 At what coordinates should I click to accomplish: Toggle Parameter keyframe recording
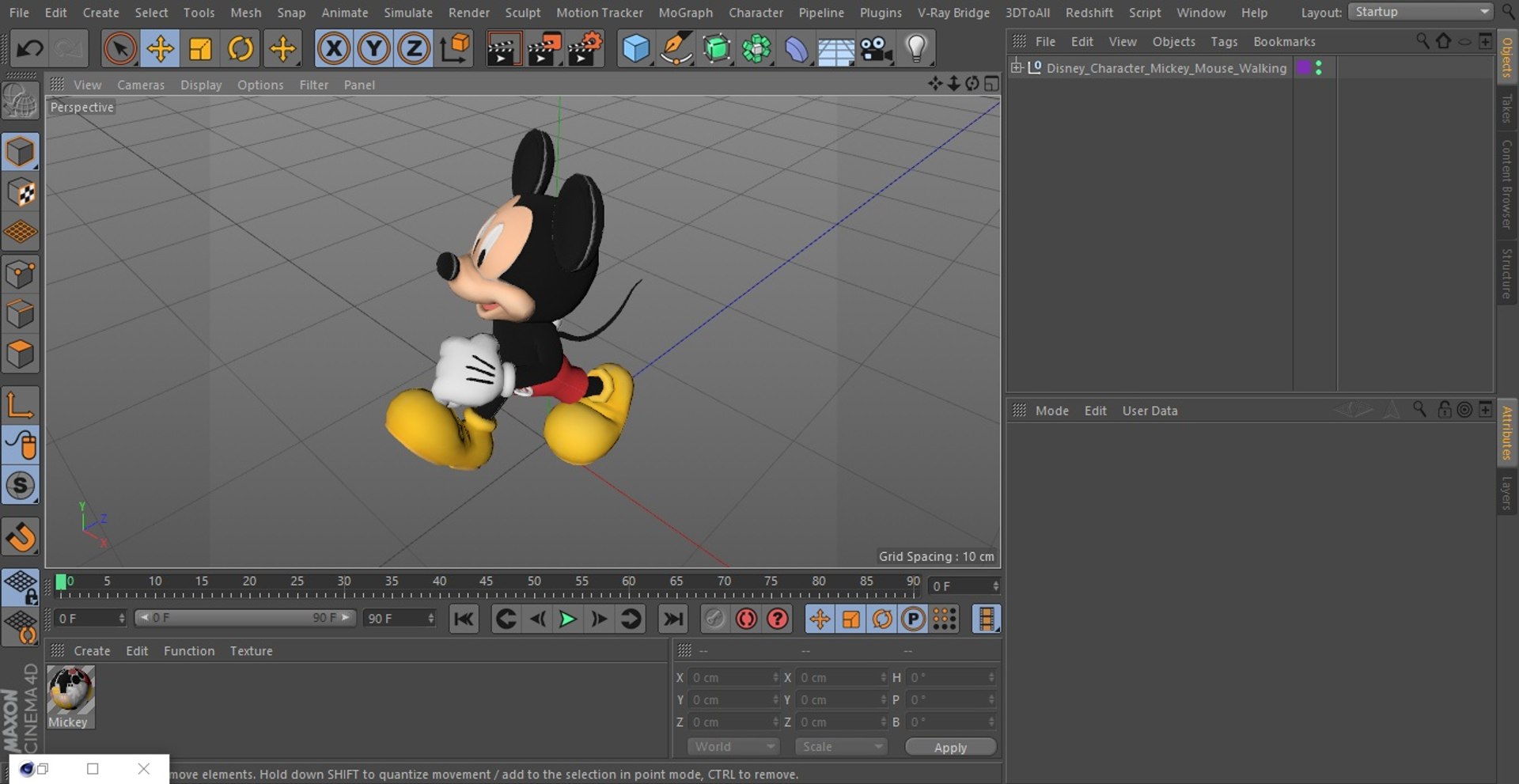pos(913,619)
